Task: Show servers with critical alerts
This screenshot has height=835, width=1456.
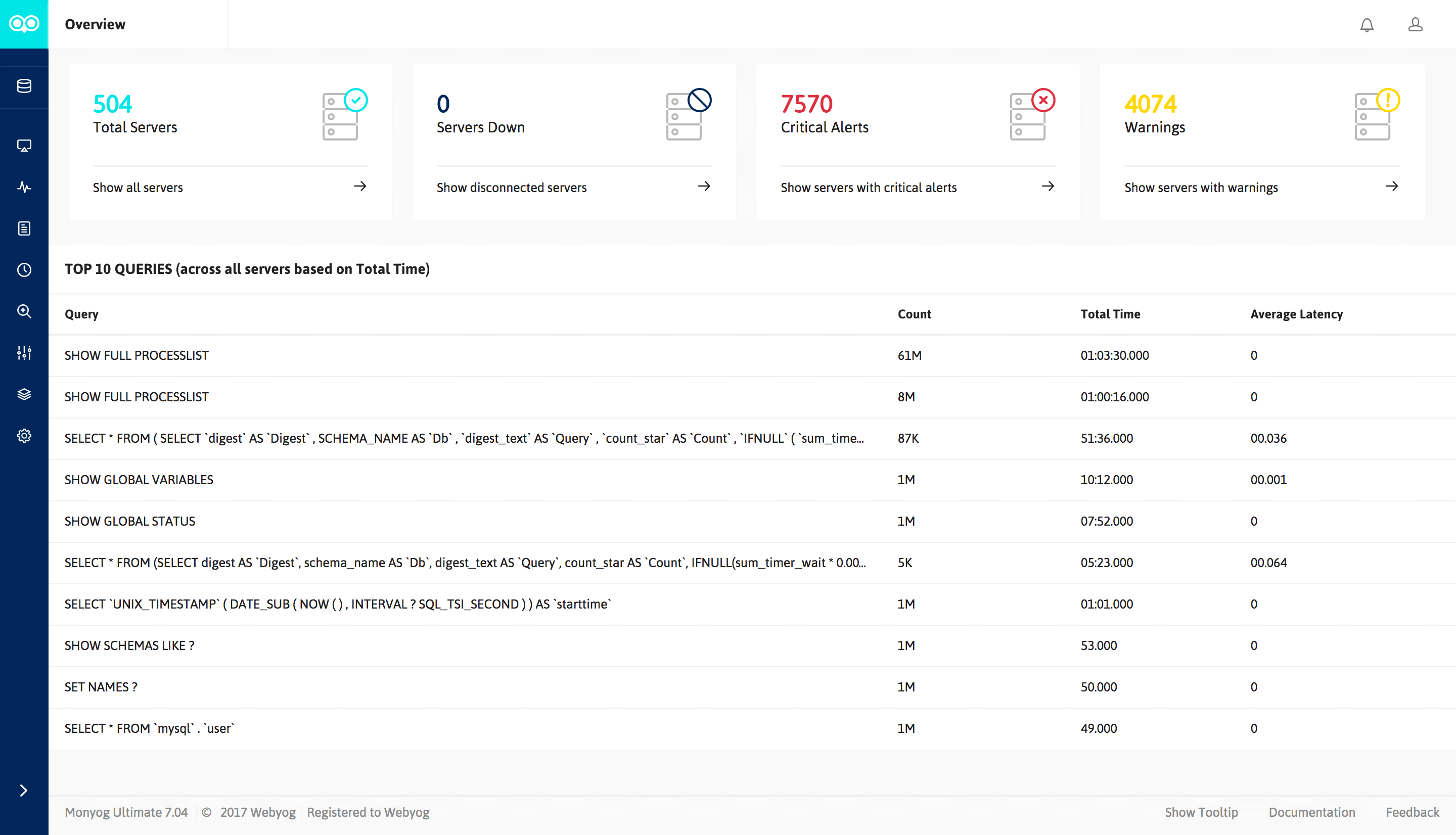Action: point(868,187)
